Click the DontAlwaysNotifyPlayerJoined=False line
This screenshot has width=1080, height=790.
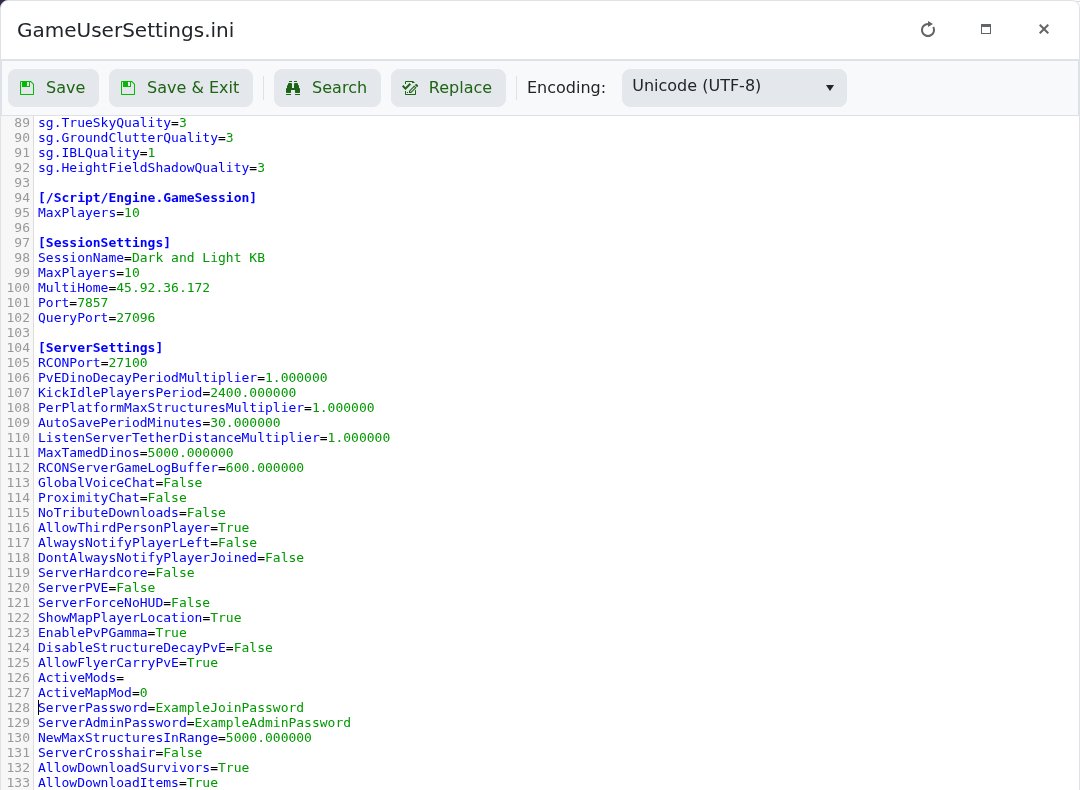coord(171,558)
